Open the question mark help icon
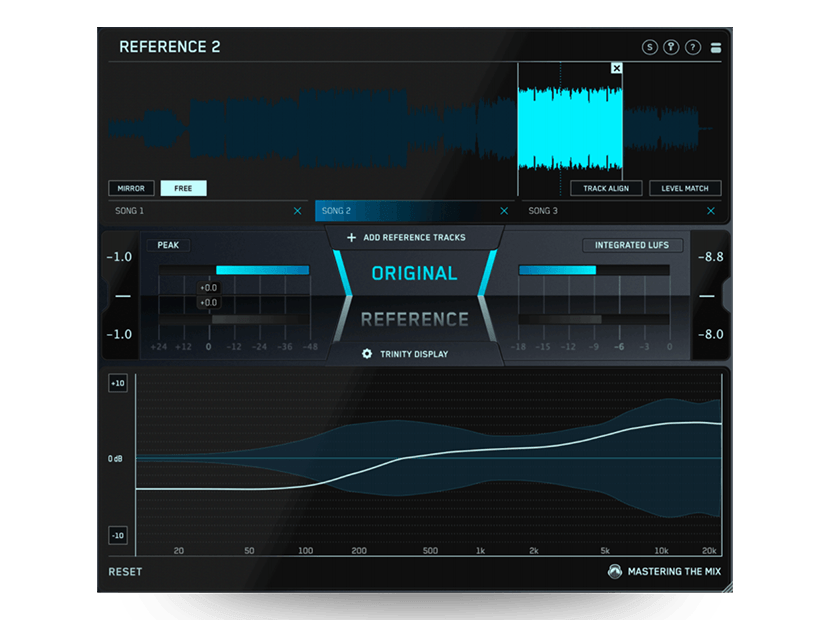Image resolution: width=830 pixels, height=620 pixels. [692, 47]
